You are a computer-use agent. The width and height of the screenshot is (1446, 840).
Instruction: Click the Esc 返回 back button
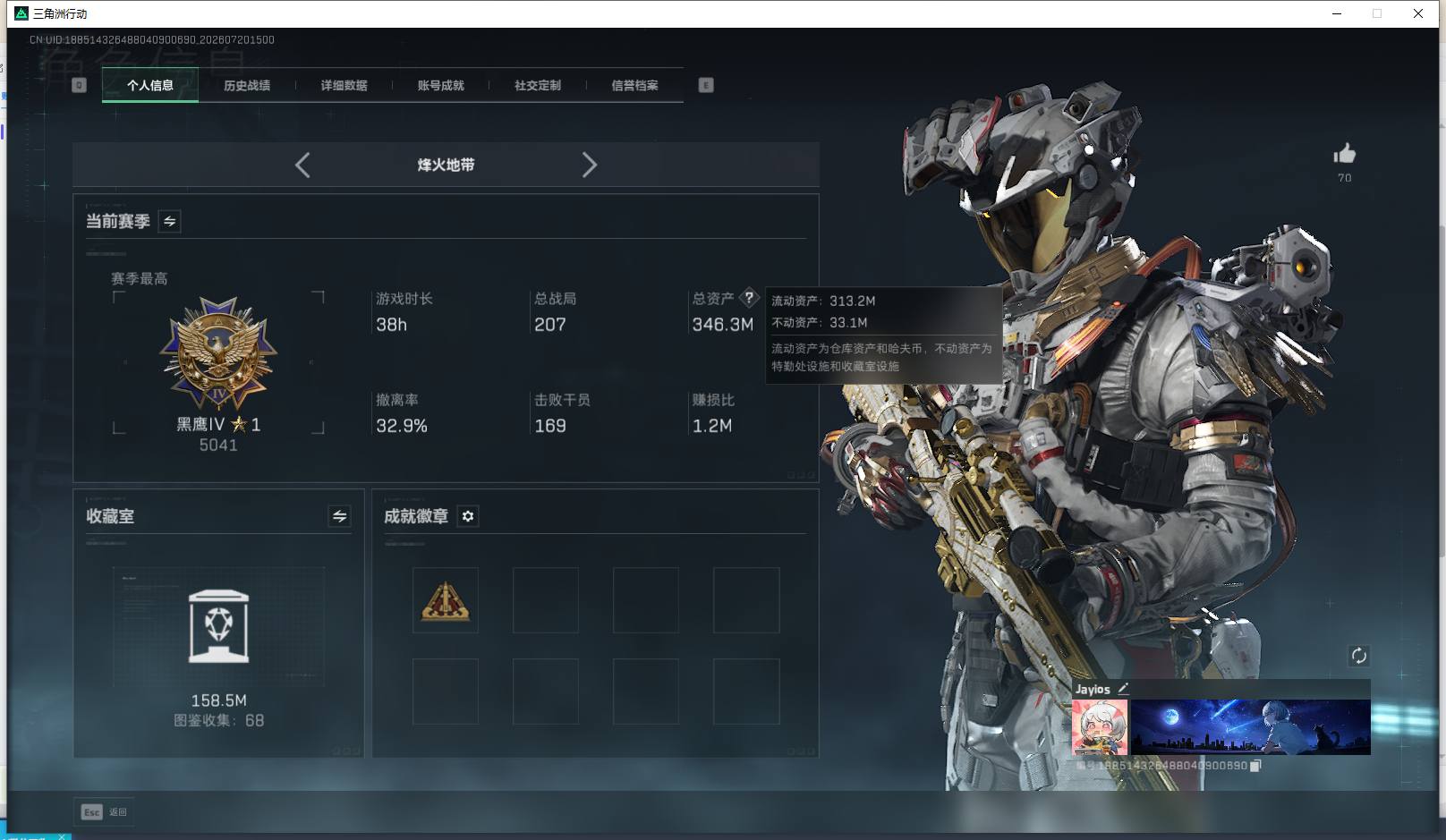coord(105,812)
